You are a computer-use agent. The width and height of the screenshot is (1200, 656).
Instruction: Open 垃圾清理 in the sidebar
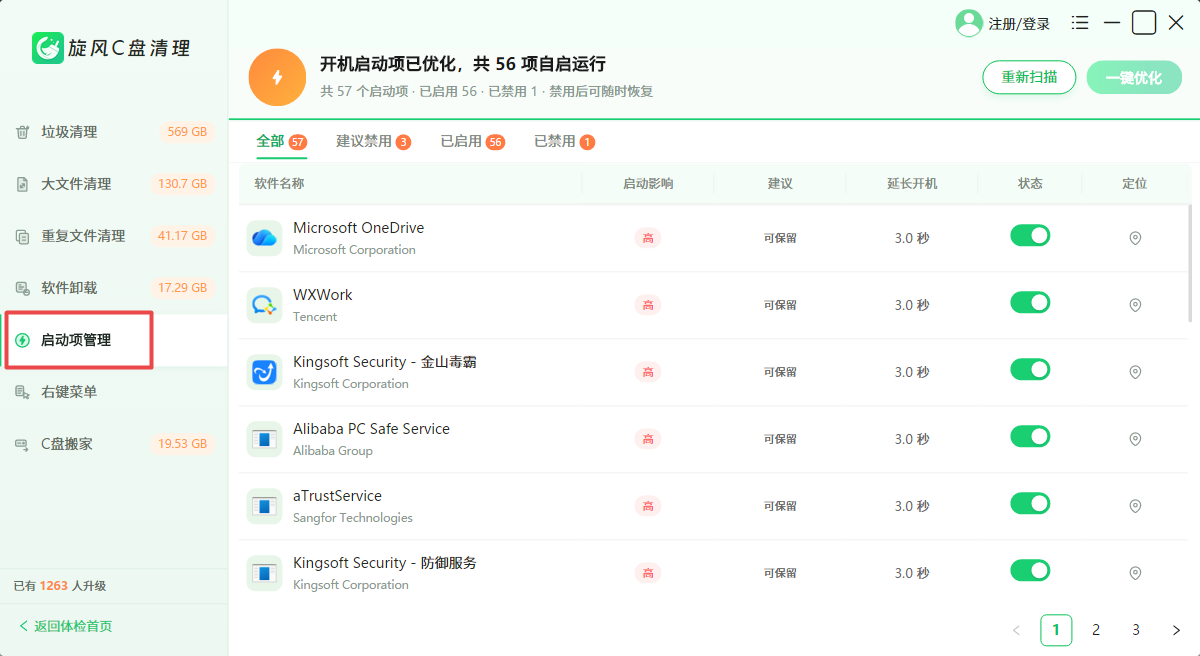[x=114, y=132]
